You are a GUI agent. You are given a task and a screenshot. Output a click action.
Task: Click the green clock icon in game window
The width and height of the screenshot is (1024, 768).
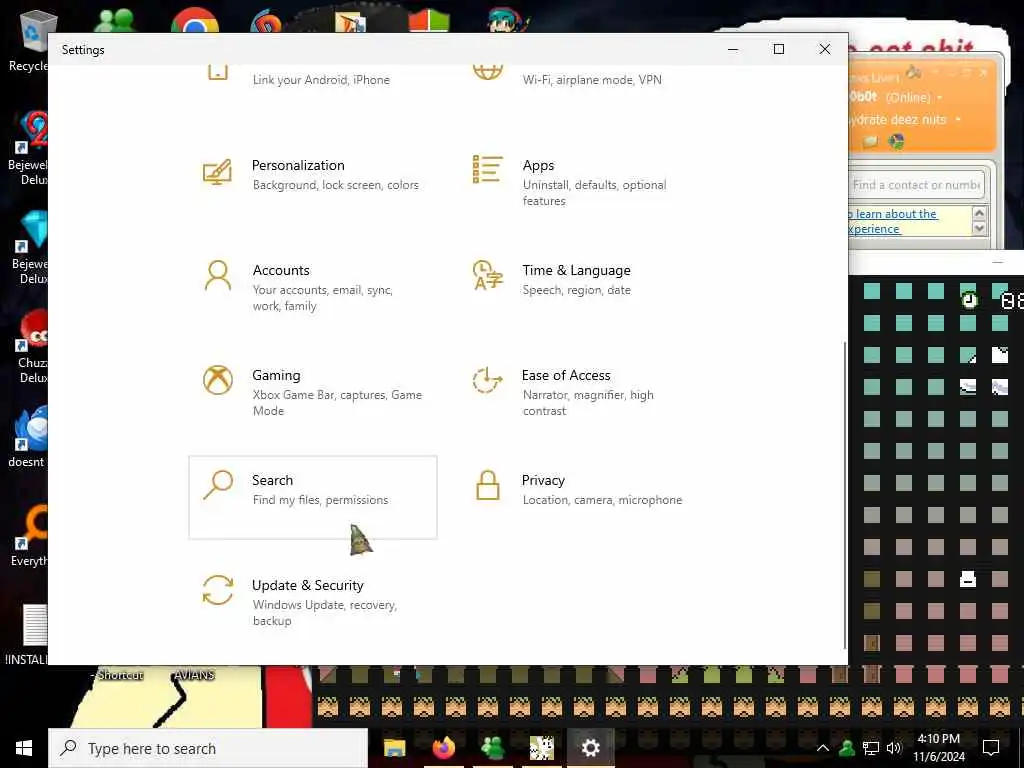click(969, 299)
